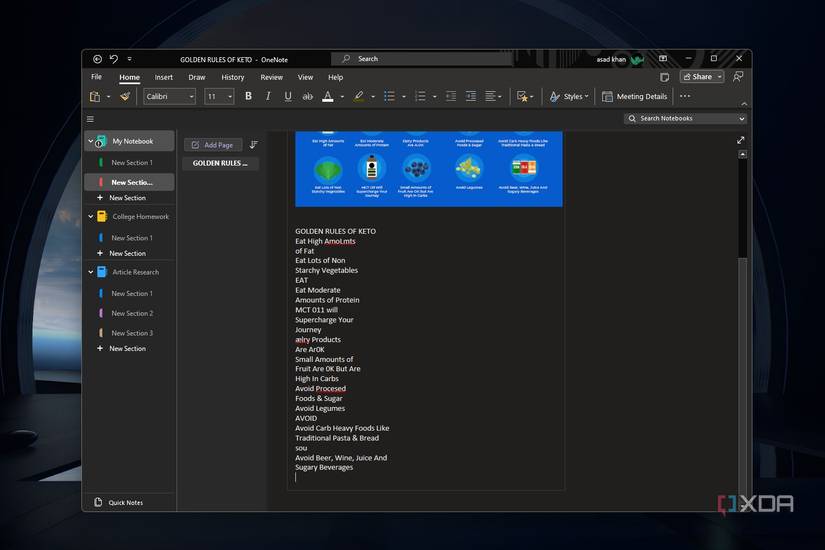Click the Increase Indent icon

[x=471, y=96]
